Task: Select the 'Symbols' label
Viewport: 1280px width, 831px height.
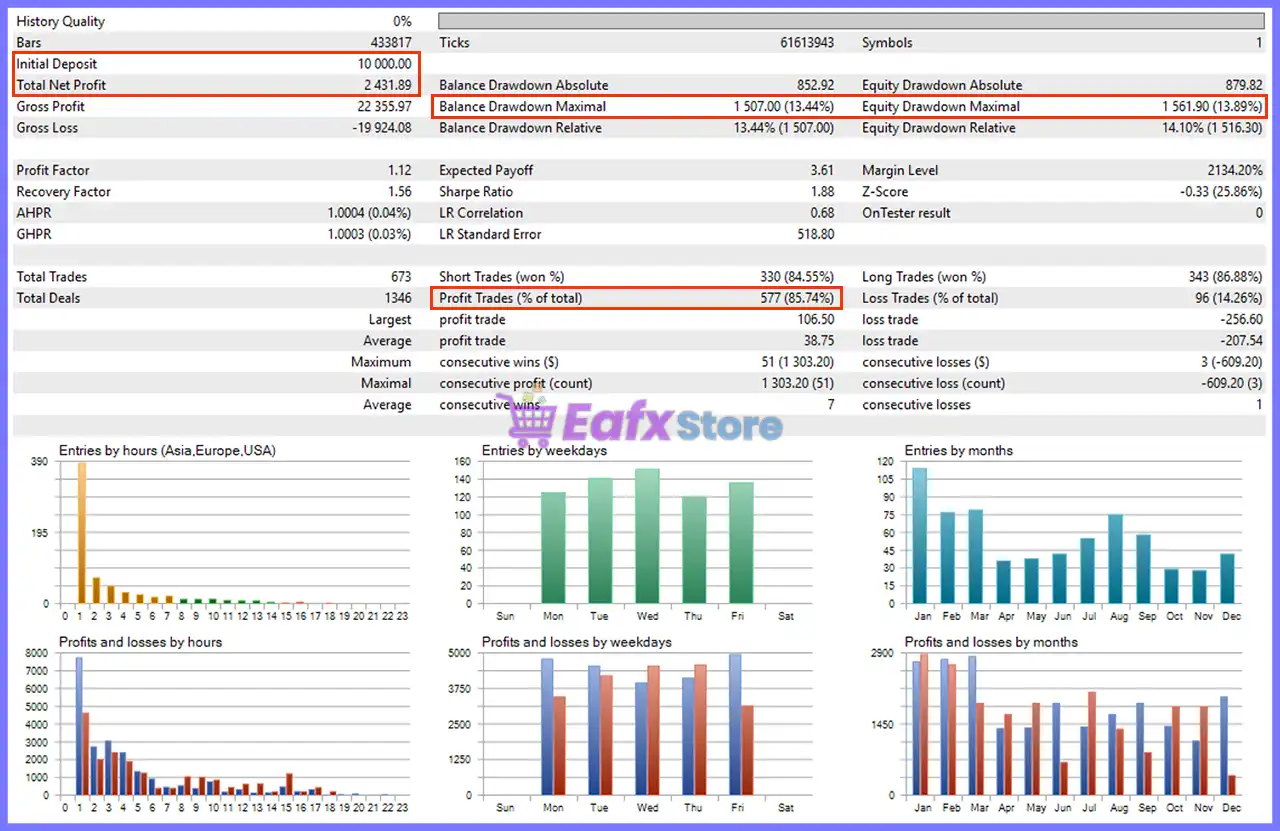Action: click(887, 43)
